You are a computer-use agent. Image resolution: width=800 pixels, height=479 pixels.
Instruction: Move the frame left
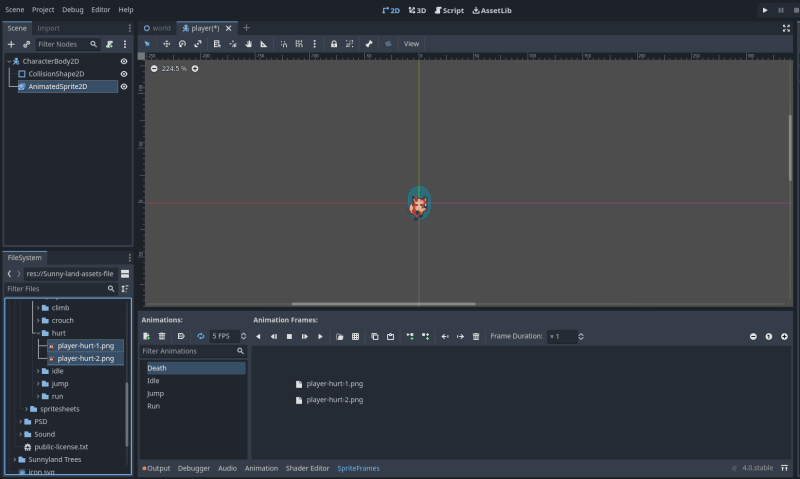pos(445,337)
